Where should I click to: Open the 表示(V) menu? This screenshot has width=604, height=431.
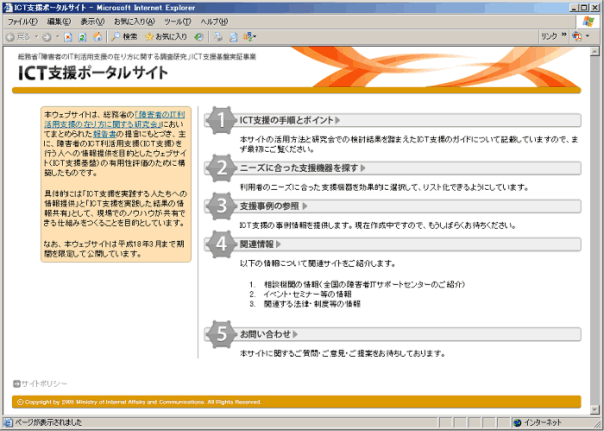92,22
